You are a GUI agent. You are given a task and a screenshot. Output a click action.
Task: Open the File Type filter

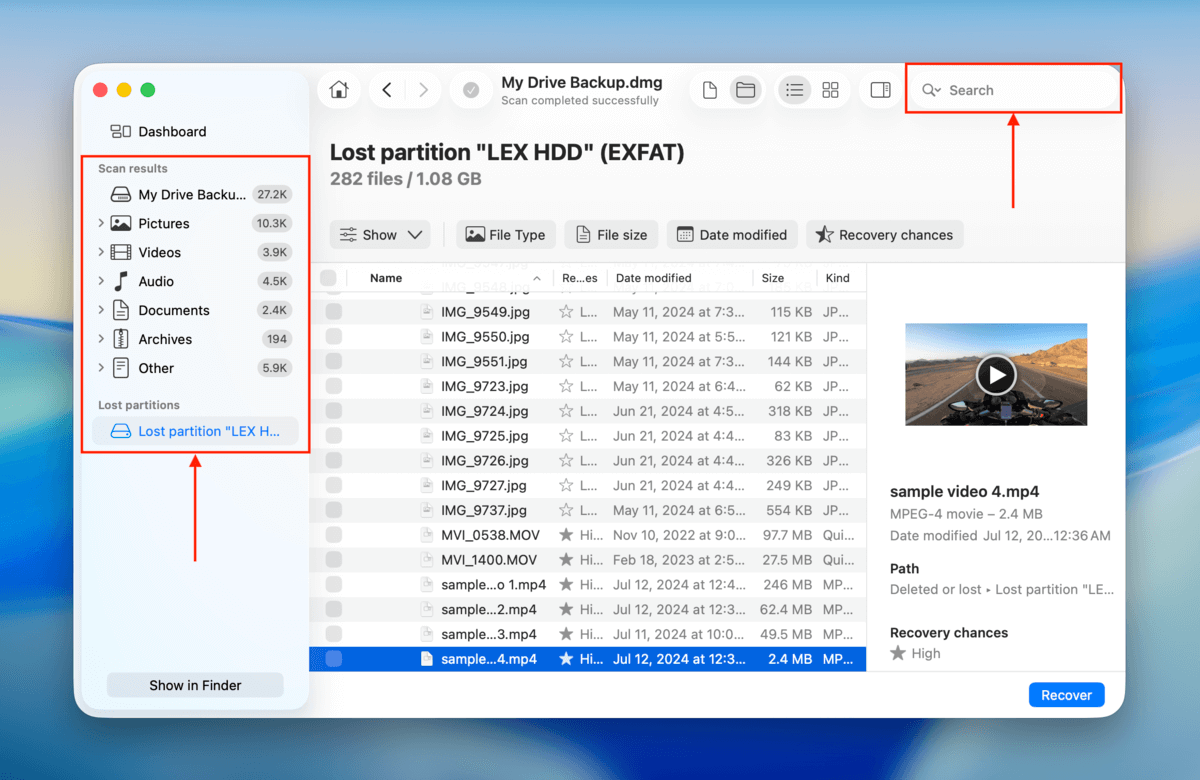(506, 234)
